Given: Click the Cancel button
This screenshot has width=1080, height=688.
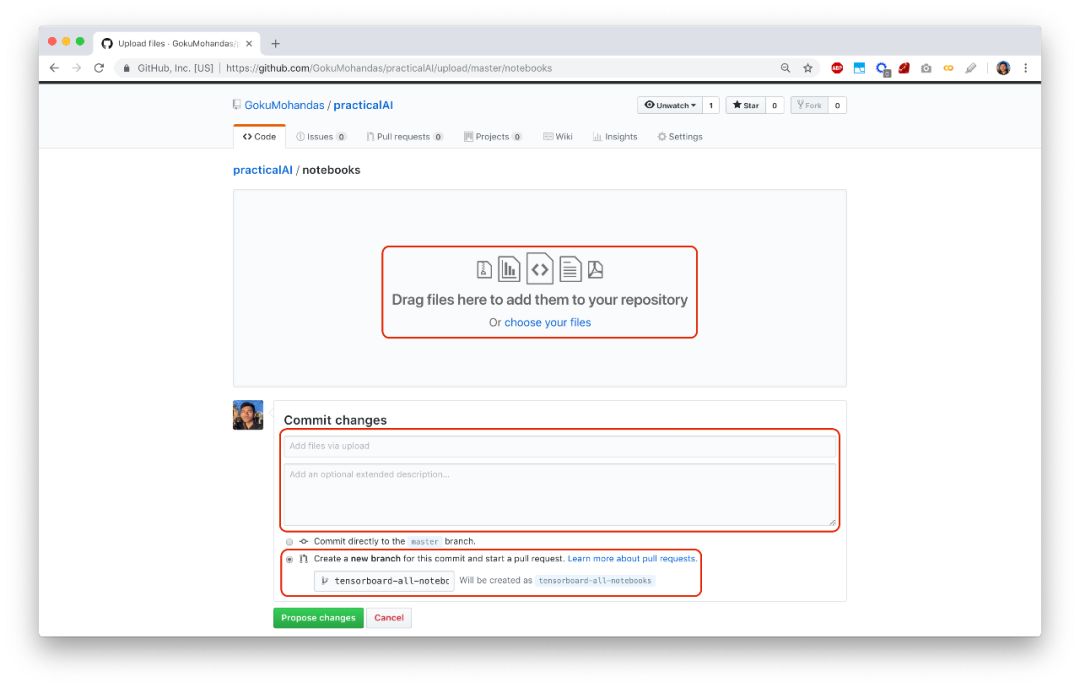Looking at the screenshot, I should point(389,618).
